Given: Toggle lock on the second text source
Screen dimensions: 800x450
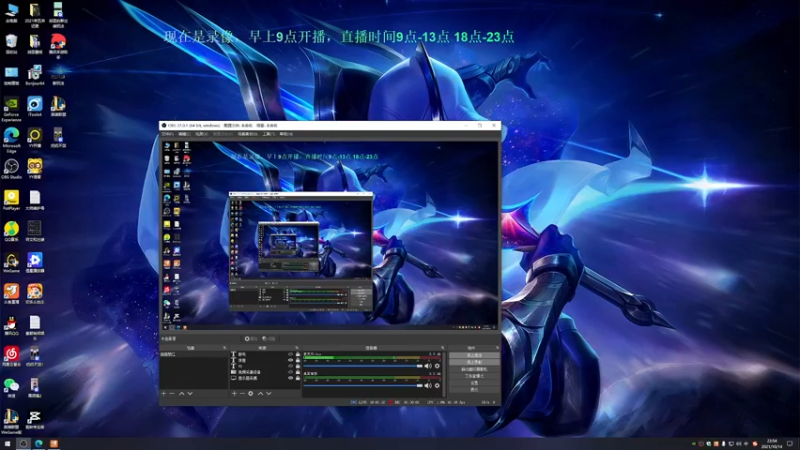Looking at the screenshot, I should pyautogui.click(x=298, y=360).
